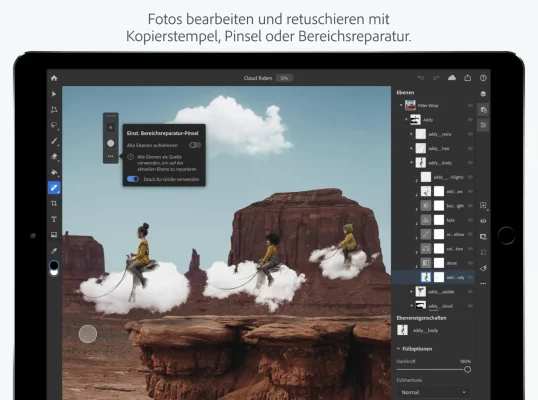Open the brush hardness circle control

[110, 143]
